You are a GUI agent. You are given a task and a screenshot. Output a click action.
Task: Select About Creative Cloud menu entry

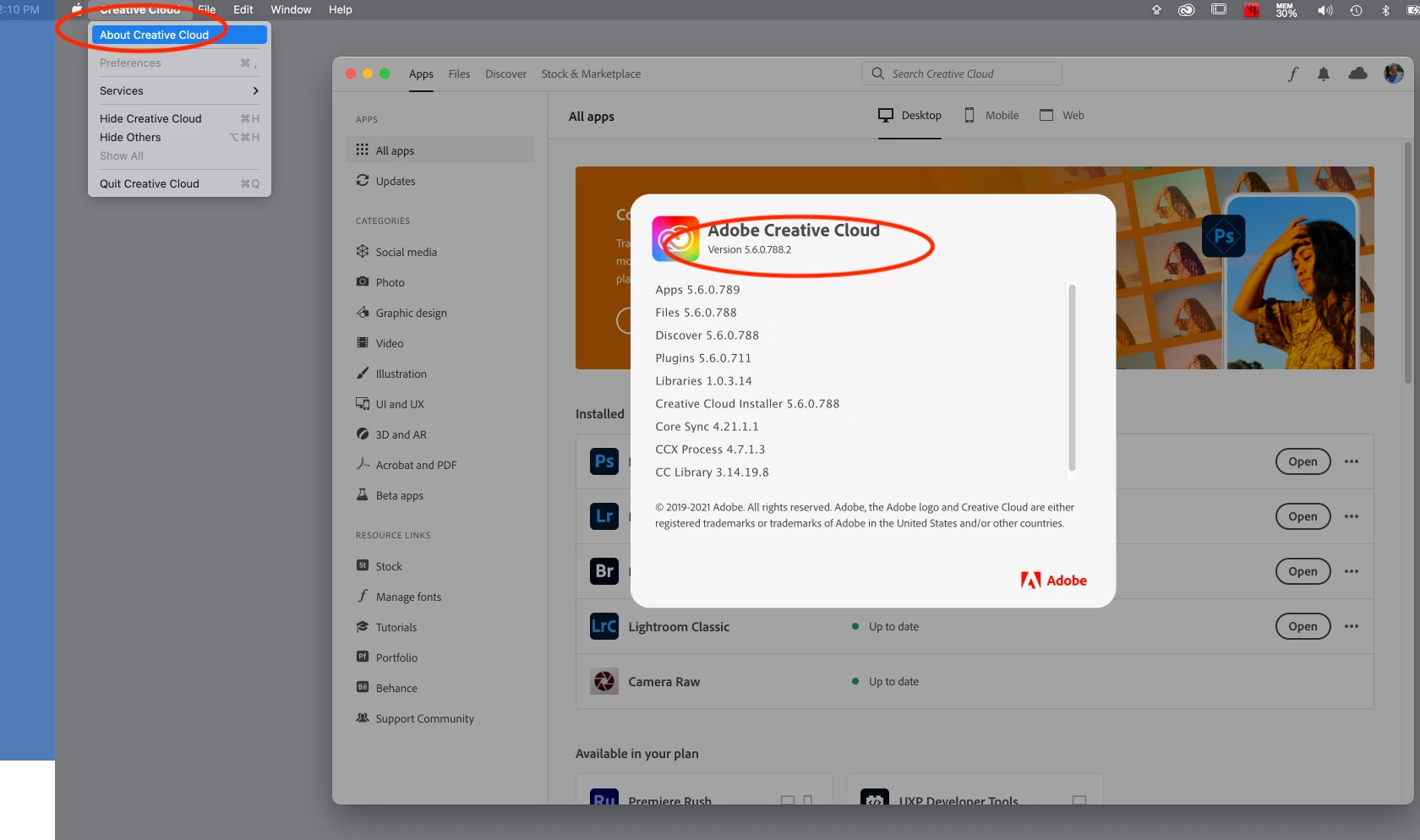point(179,35)
